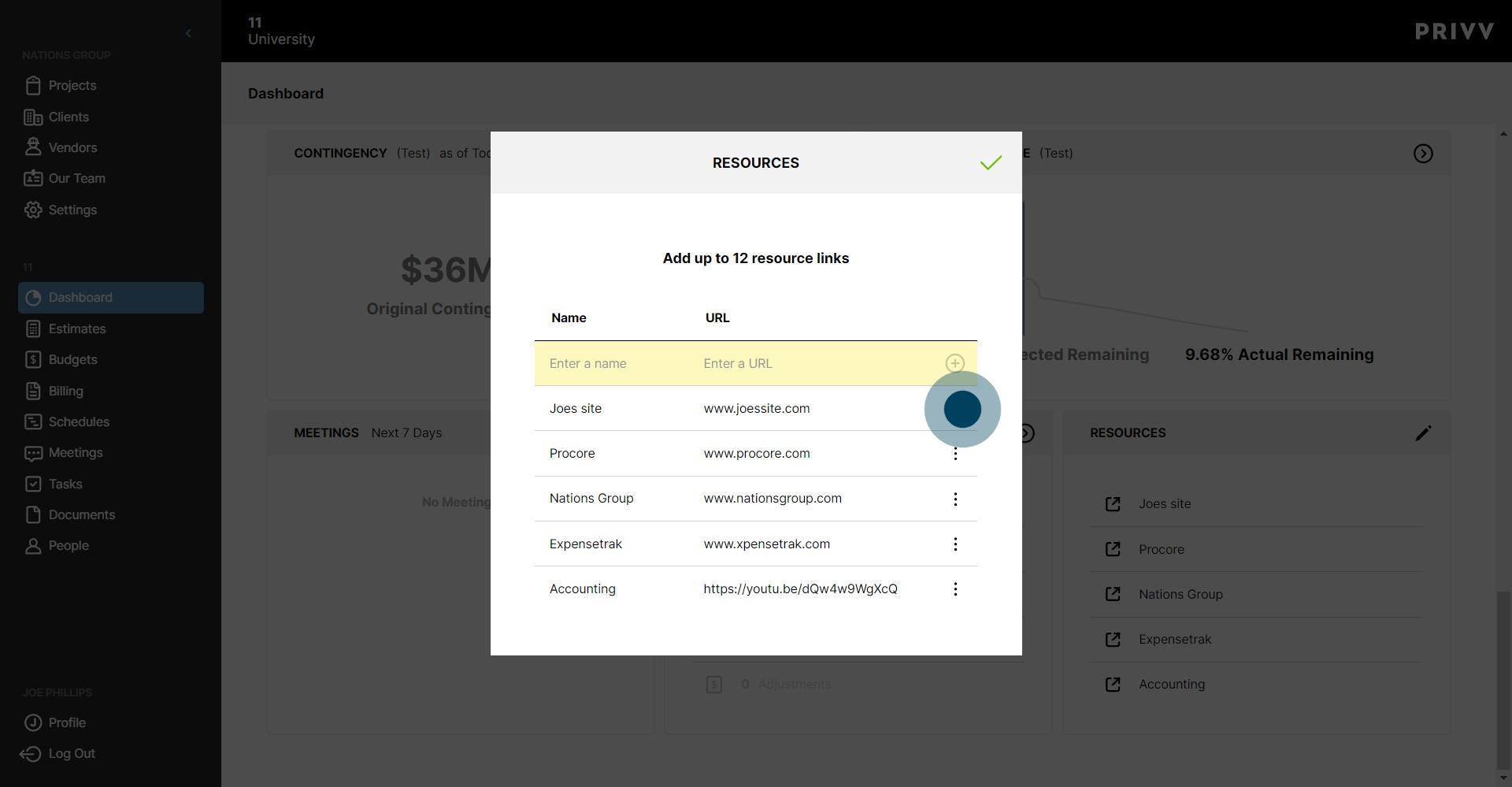Screen dimensions: 1512x787
Task: Open options menu for Nations Group row
Action: coord(955,499)
